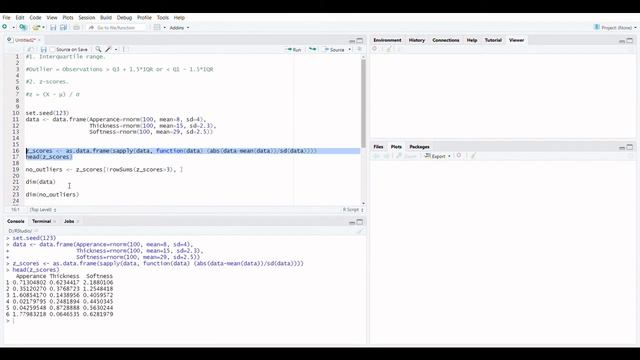The image size is (640, 360).
Task: Click the document outline icon
Action: (x=359, y=49)
